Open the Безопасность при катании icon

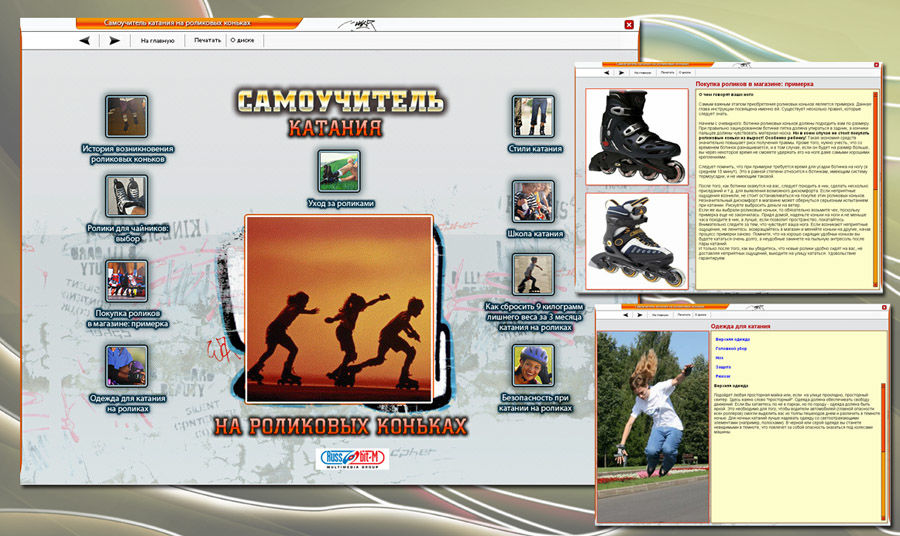(x=534, y=366)
